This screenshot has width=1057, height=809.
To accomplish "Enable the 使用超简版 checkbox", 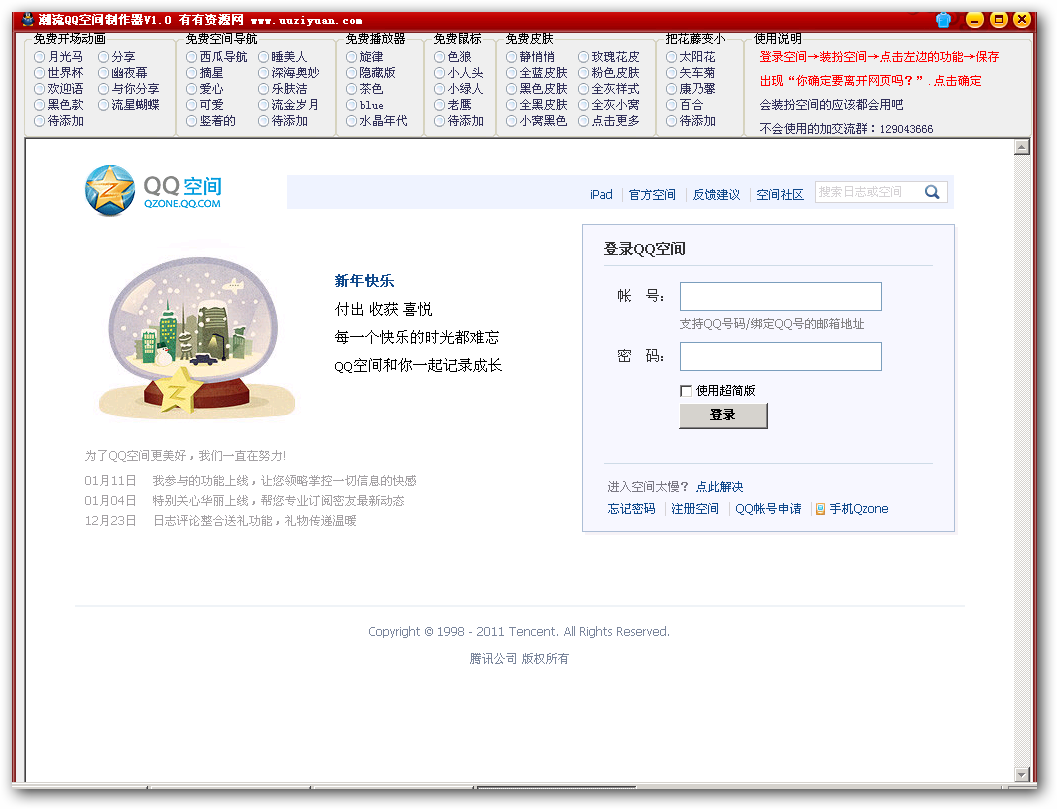I will [x=686, y=391].
